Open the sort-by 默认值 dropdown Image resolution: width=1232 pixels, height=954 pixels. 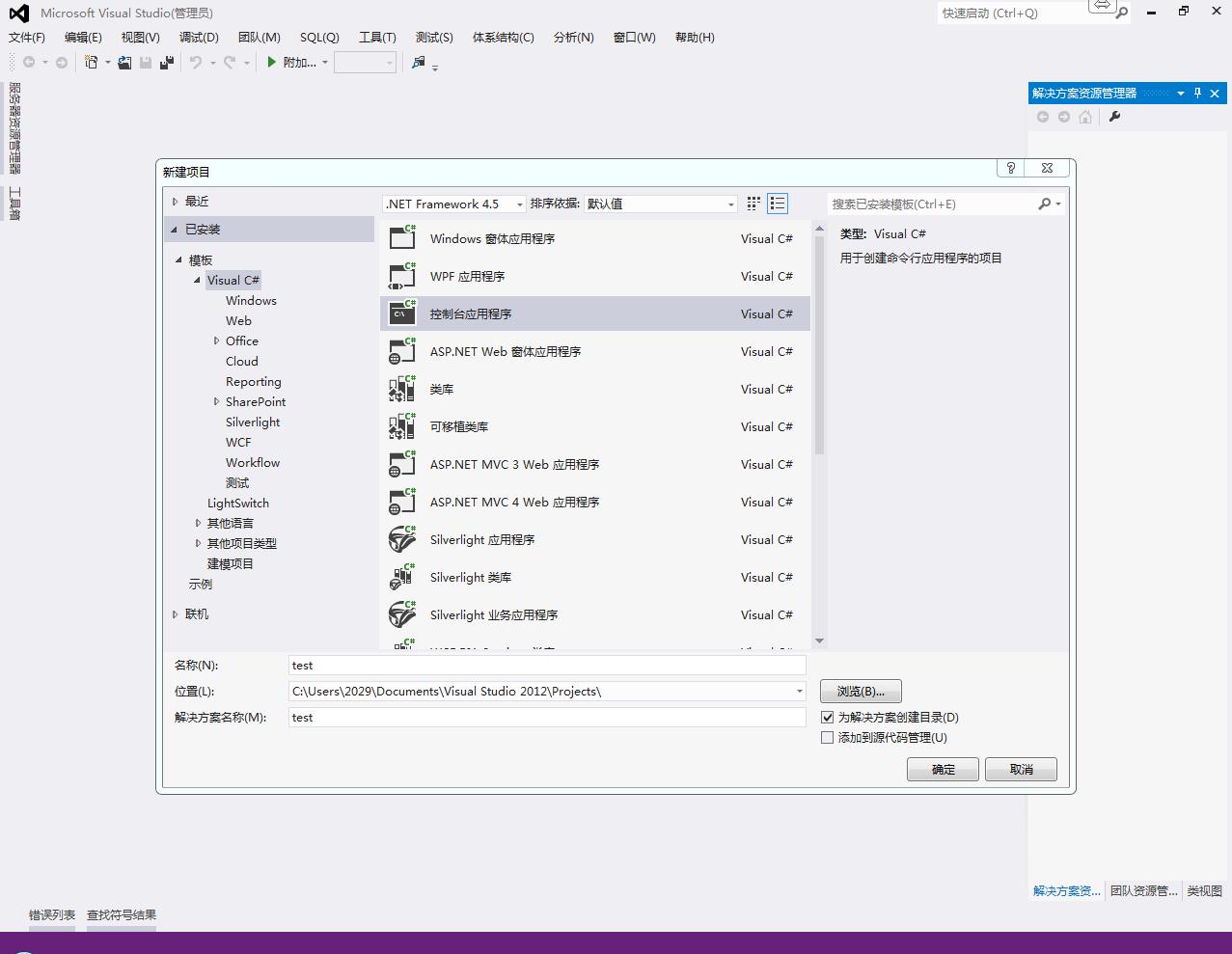[x=730, y=204]
